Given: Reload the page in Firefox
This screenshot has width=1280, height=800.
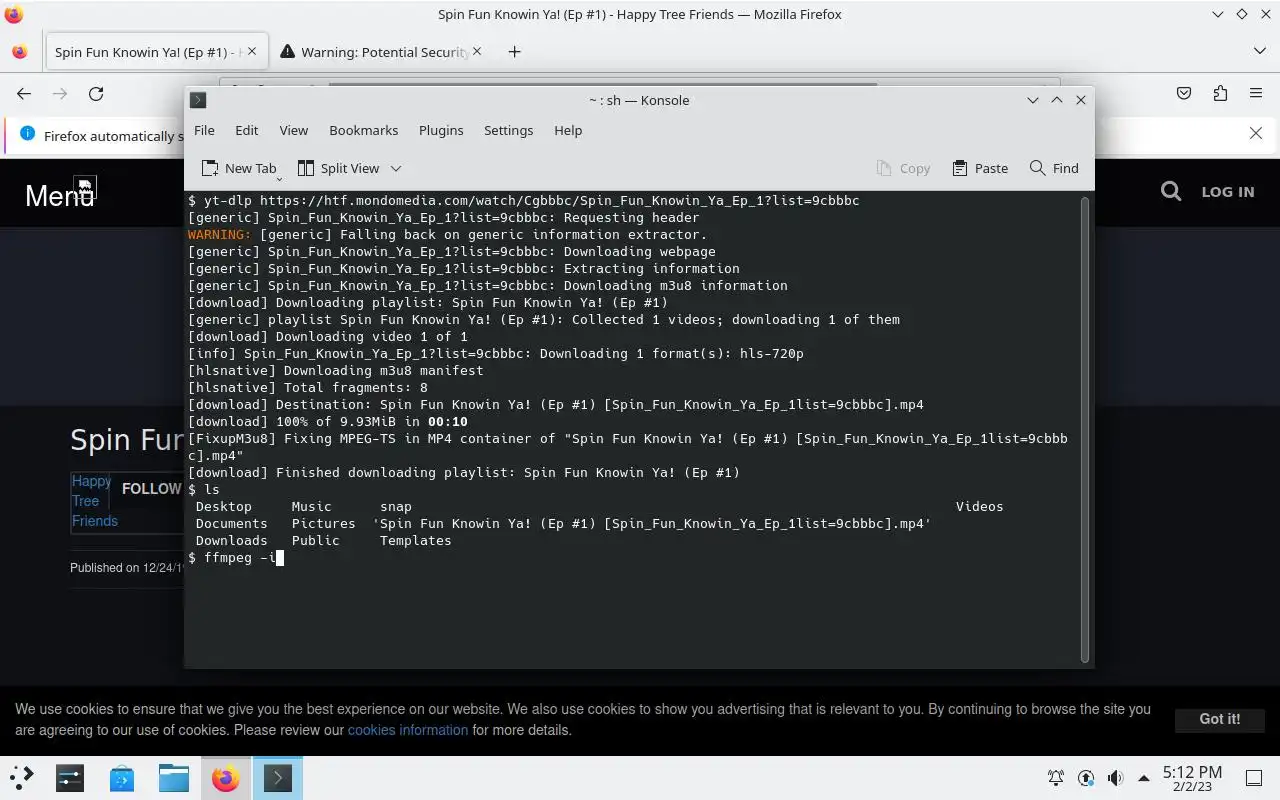Looking at the screenshot, I should [x=96, y=93].
